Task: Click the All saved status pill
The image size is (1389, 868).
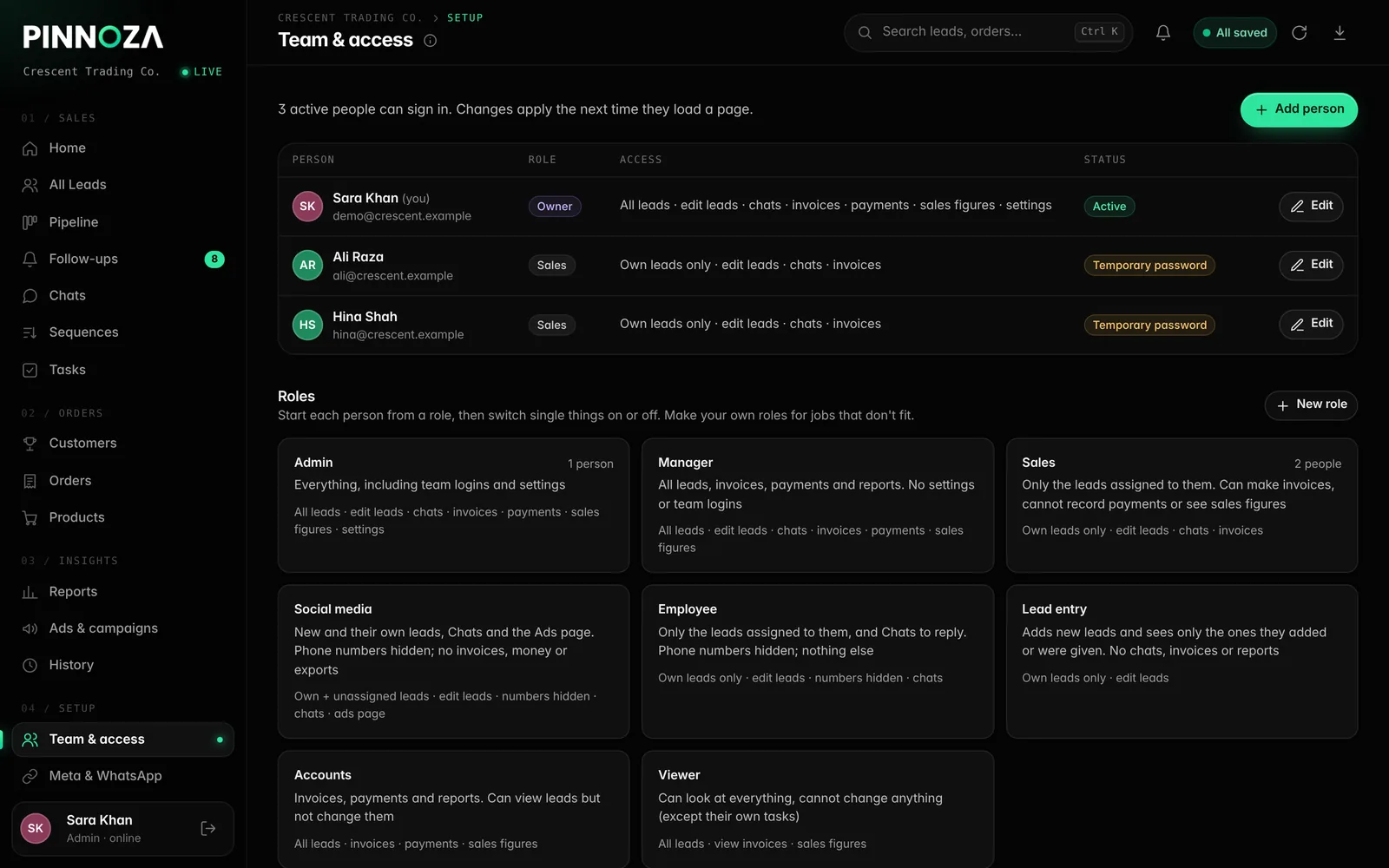Action: point(1234,33)
